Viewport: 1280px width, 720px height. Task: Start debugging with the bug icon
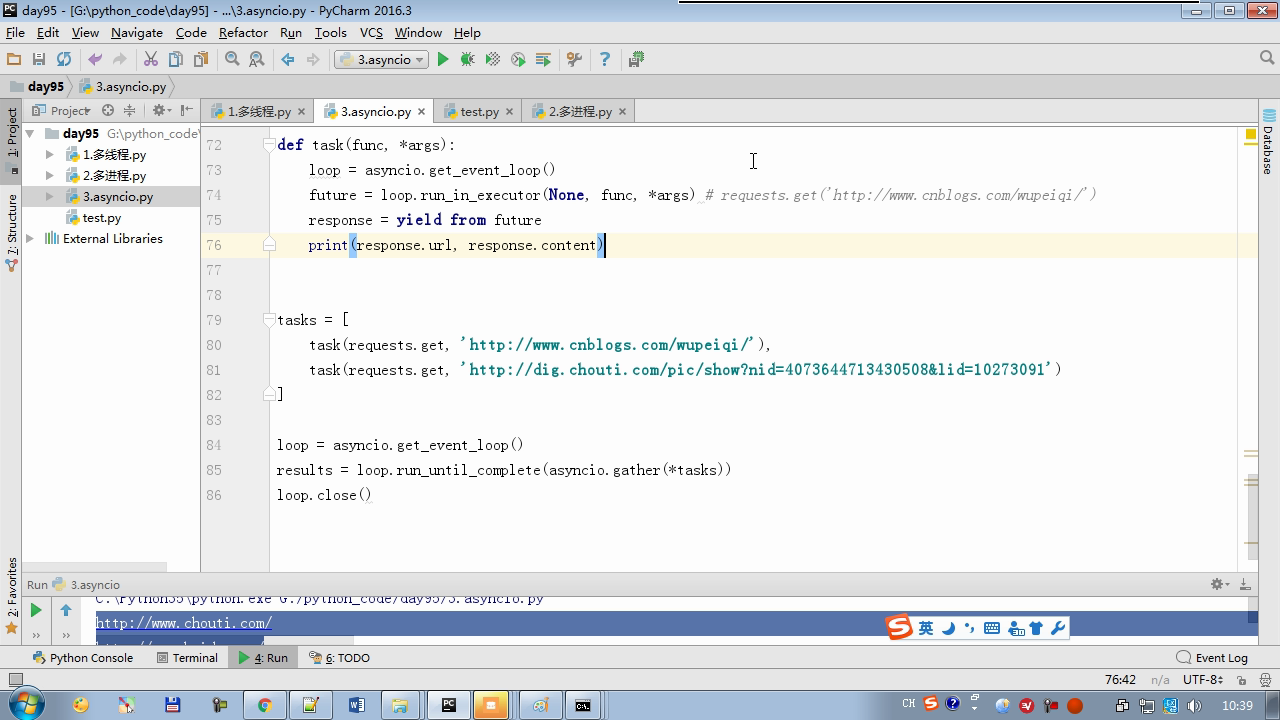tap(467, 60)
